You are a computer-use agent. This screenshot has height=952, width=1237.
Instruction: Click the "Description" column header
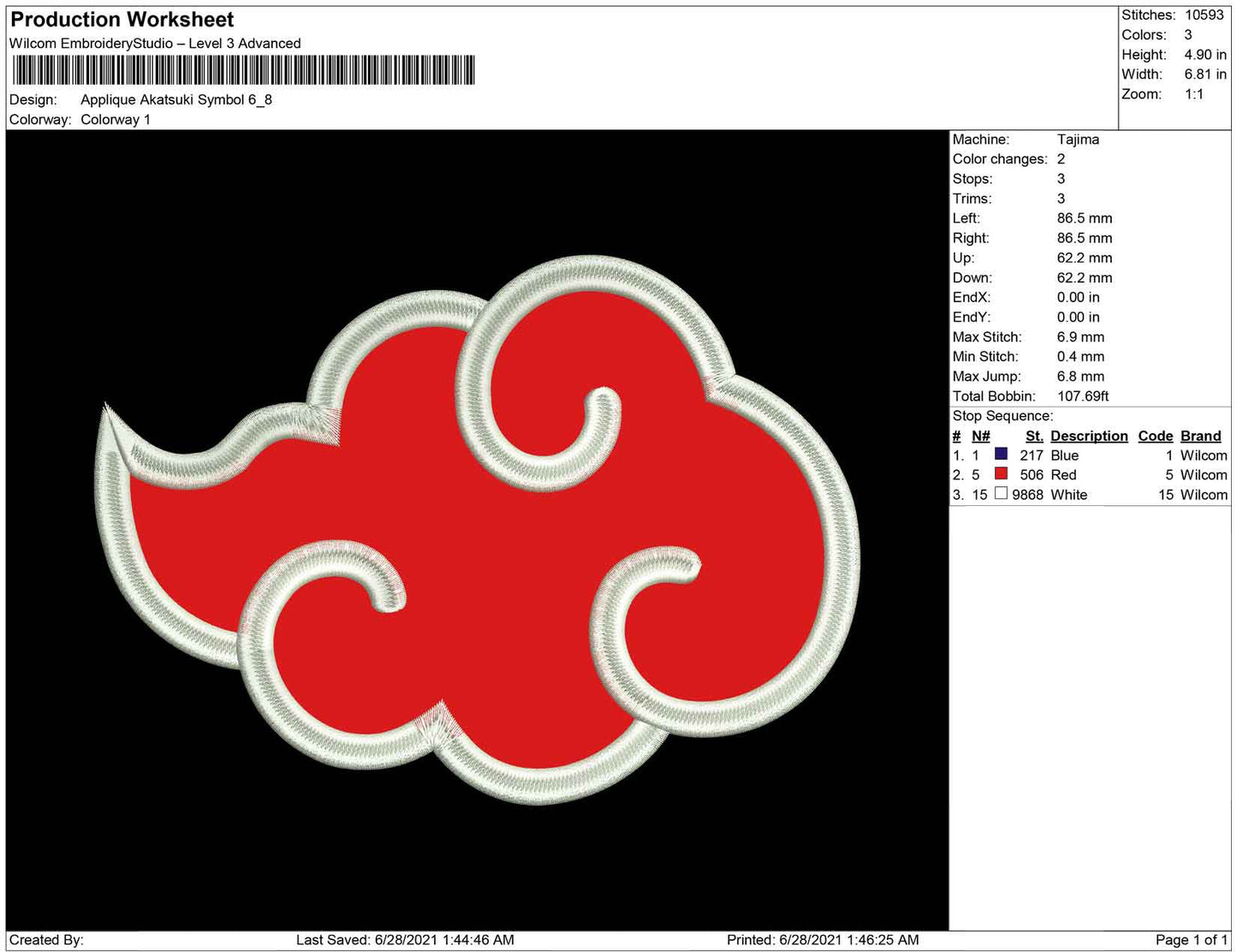point(1089,436)
